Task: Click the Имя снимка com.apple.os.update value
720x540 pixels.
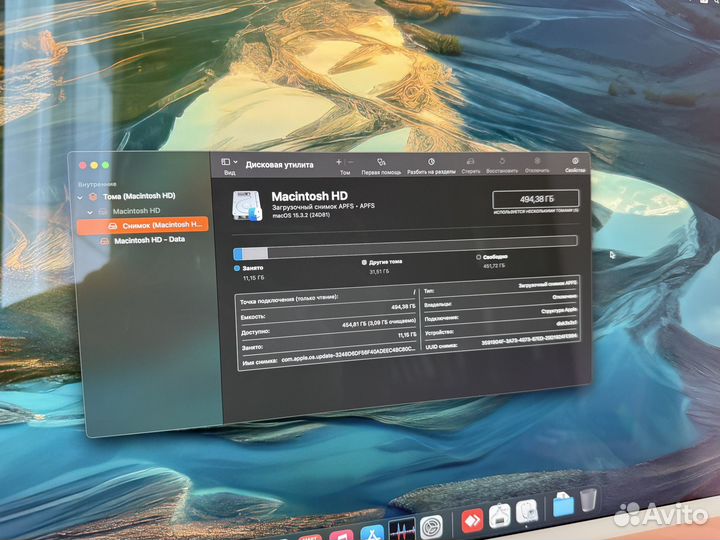Action: pyautogui.click(x=348, y=354)
